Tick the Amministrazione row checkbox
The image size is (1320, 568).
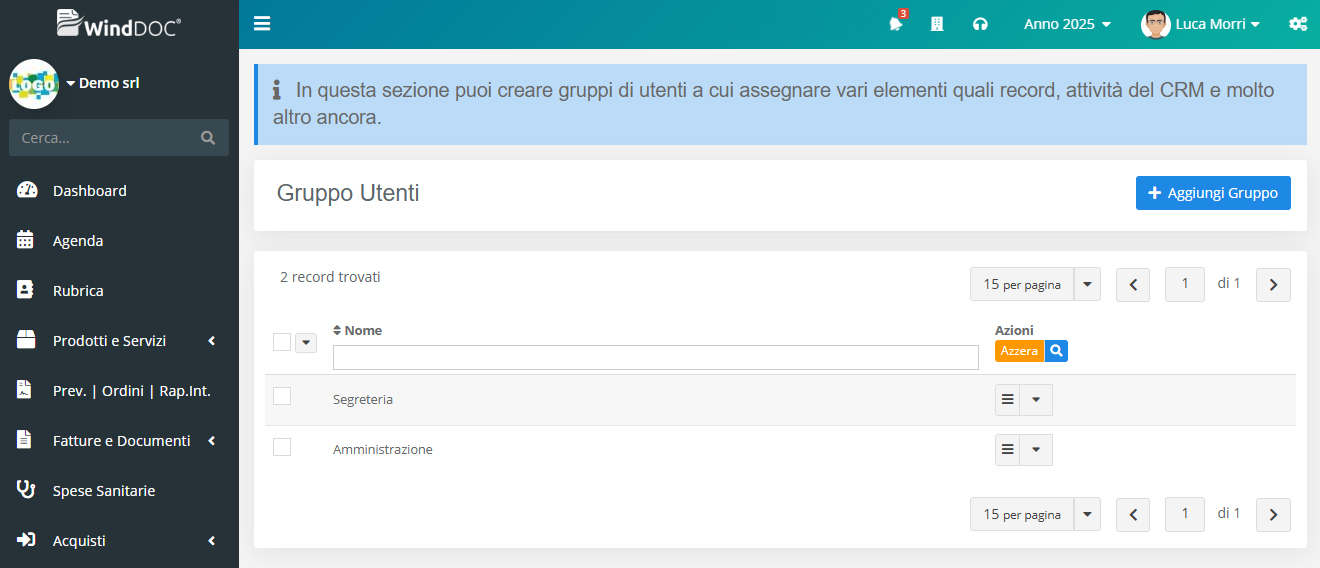pyautogui.click(x=282, y=447)
